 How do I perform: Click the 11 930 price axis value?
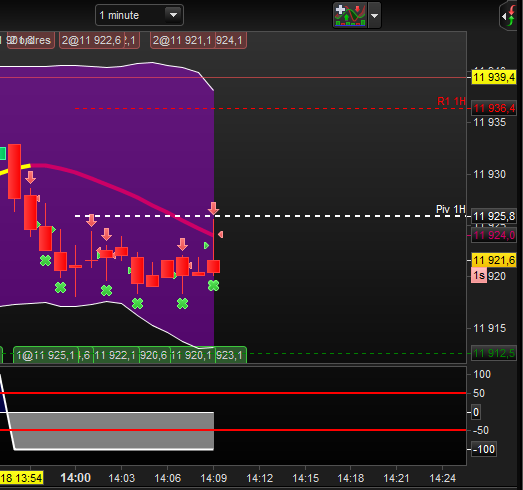coord(490,174)
